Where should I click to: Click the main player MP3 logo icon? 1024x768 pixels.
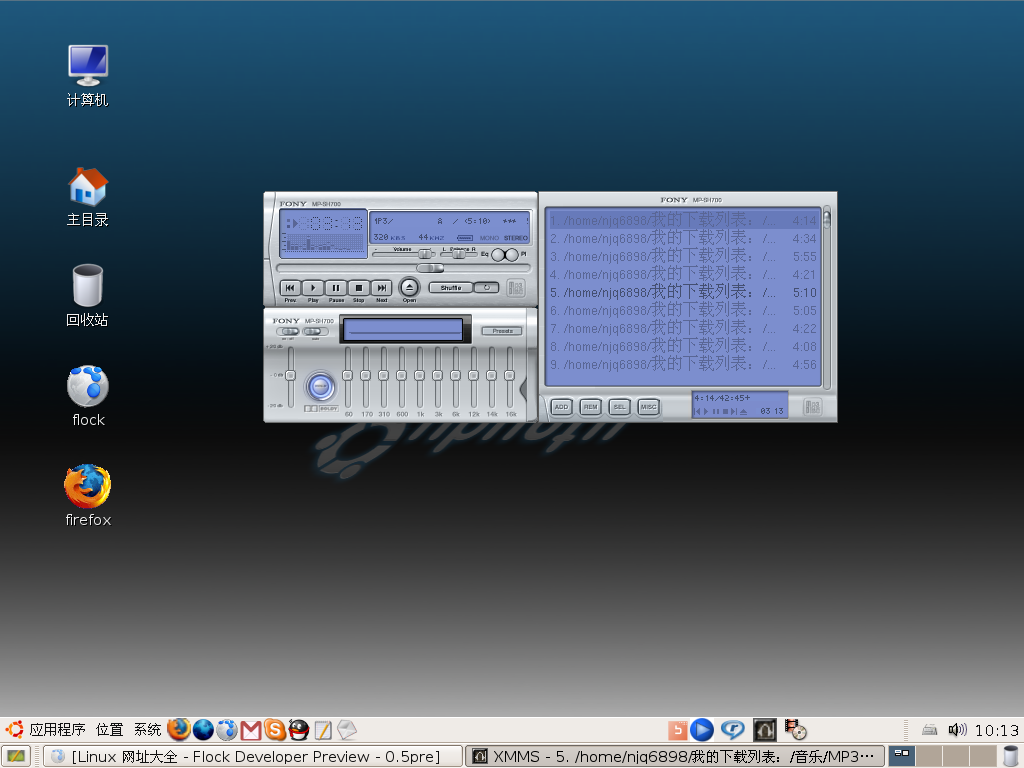pos(516,287)
